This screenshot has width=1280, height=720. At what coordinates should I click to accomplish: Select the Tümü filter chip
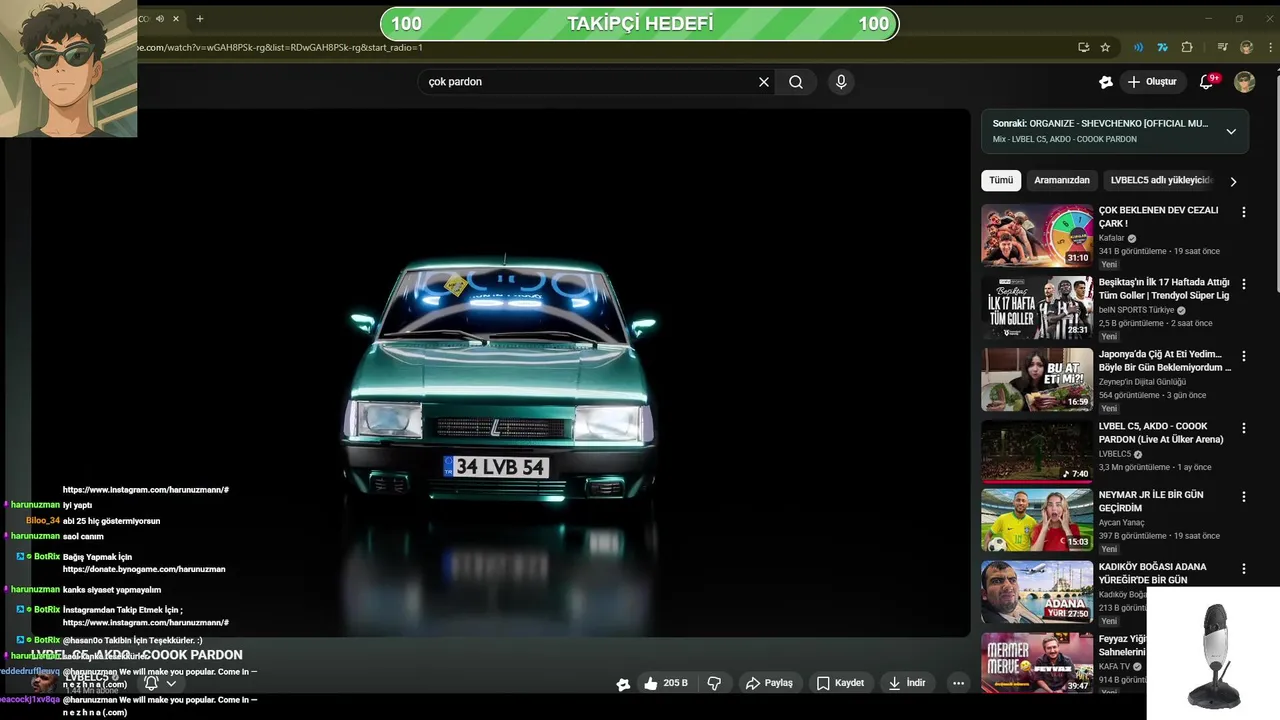click(x=1001, y=180)
